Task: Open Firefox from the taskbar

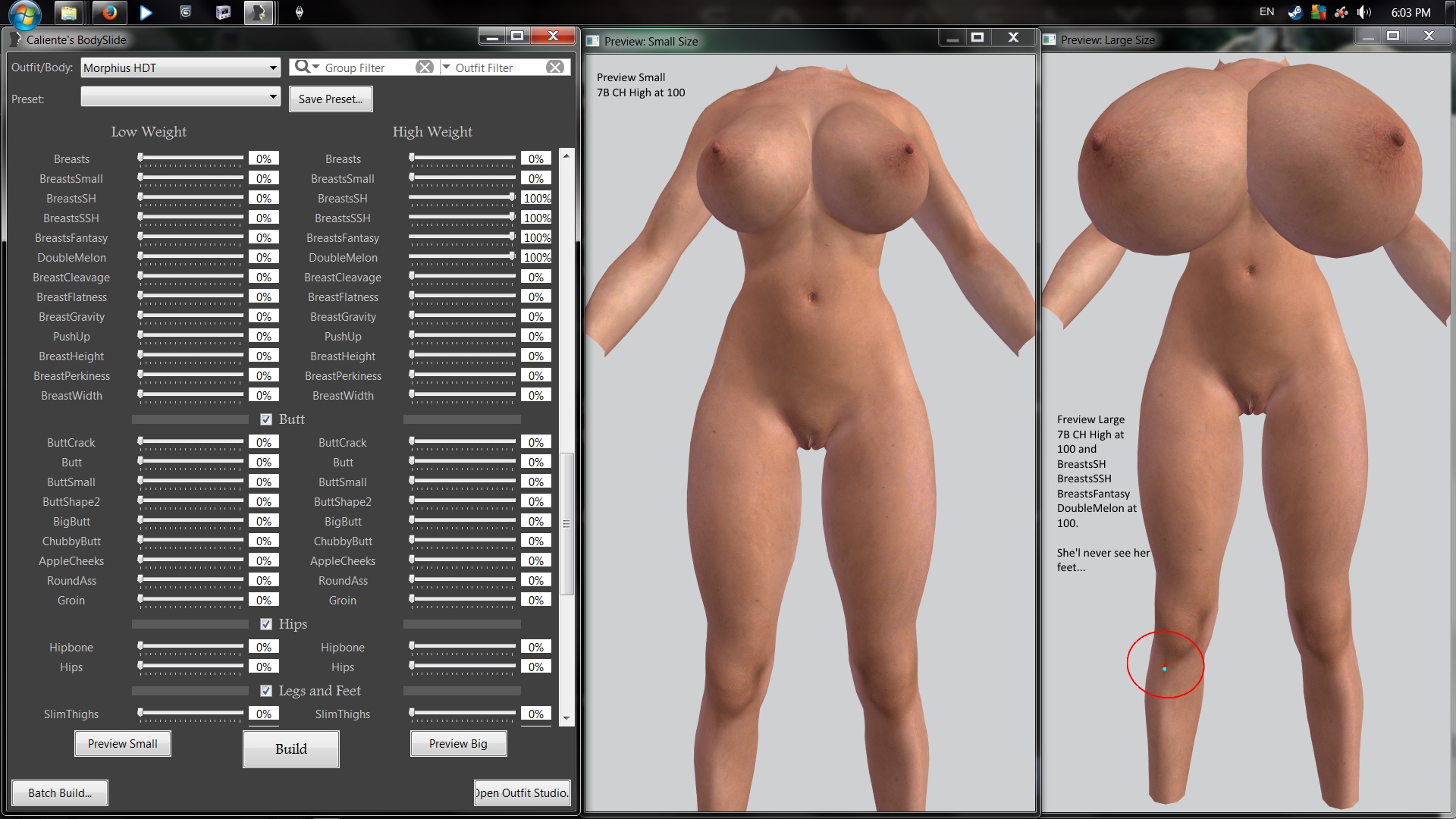Action: pyautogui.click(x=109, y=12)
